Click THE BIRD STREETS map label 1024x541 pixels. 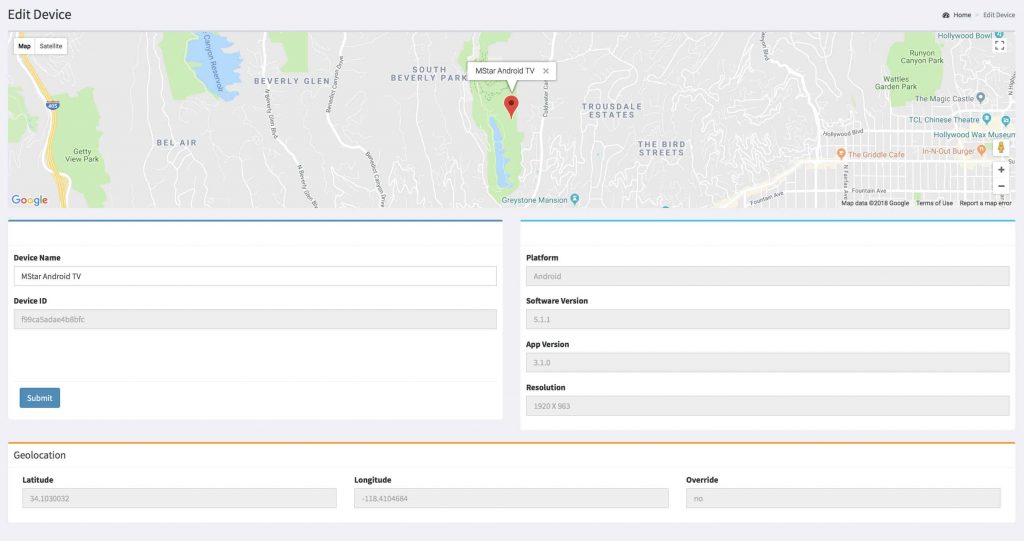(662, 148)
